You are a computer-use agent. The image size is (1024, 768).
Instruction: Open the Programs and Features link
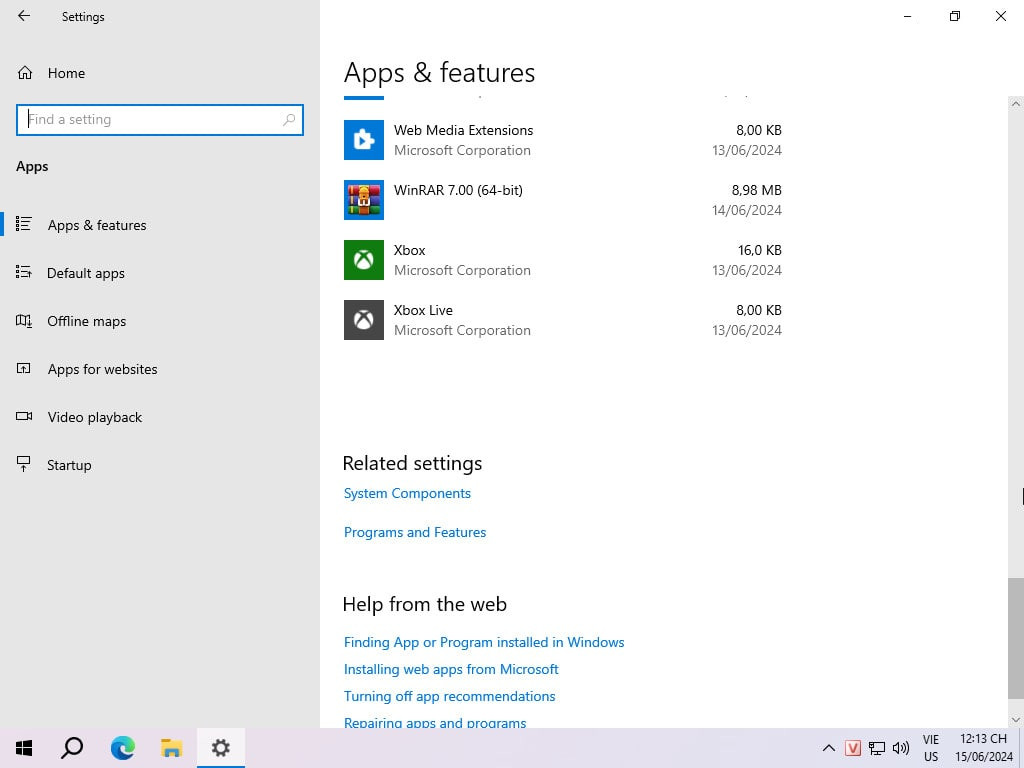(415, 532)
